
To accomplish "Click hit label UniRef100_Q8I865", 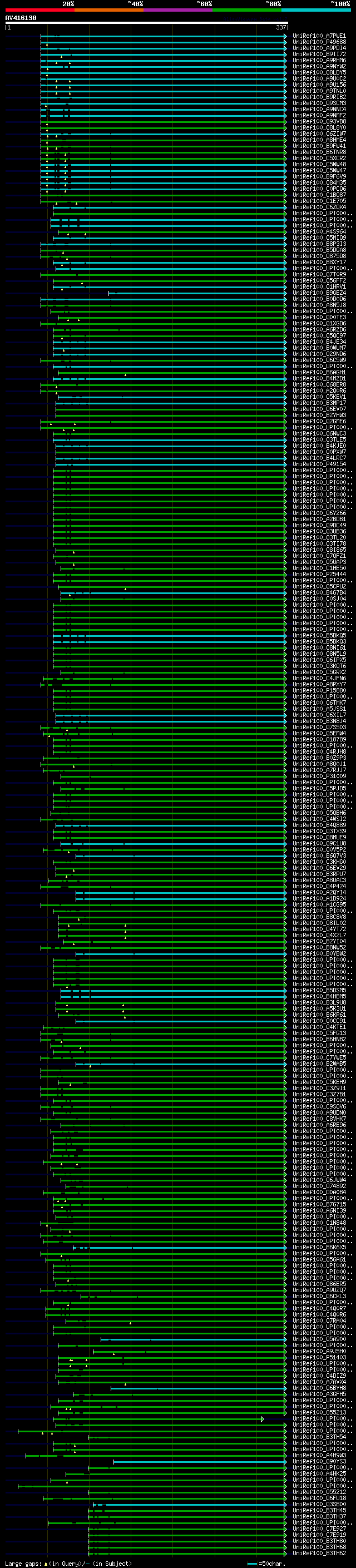I will (319, 550).
